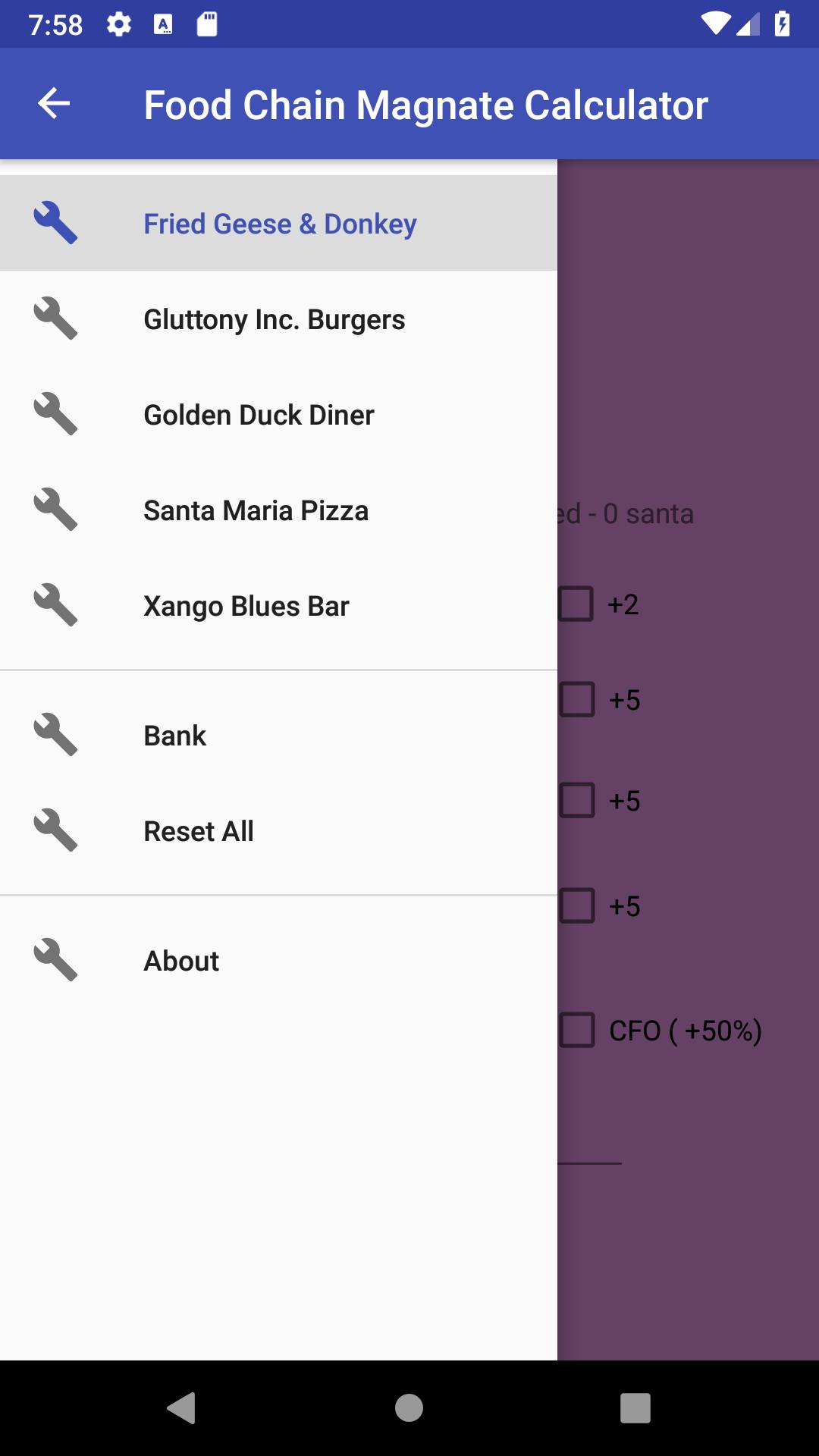Click the wrench icon next to About
This screenshot has height=1456, width=819.
(55, 960)
